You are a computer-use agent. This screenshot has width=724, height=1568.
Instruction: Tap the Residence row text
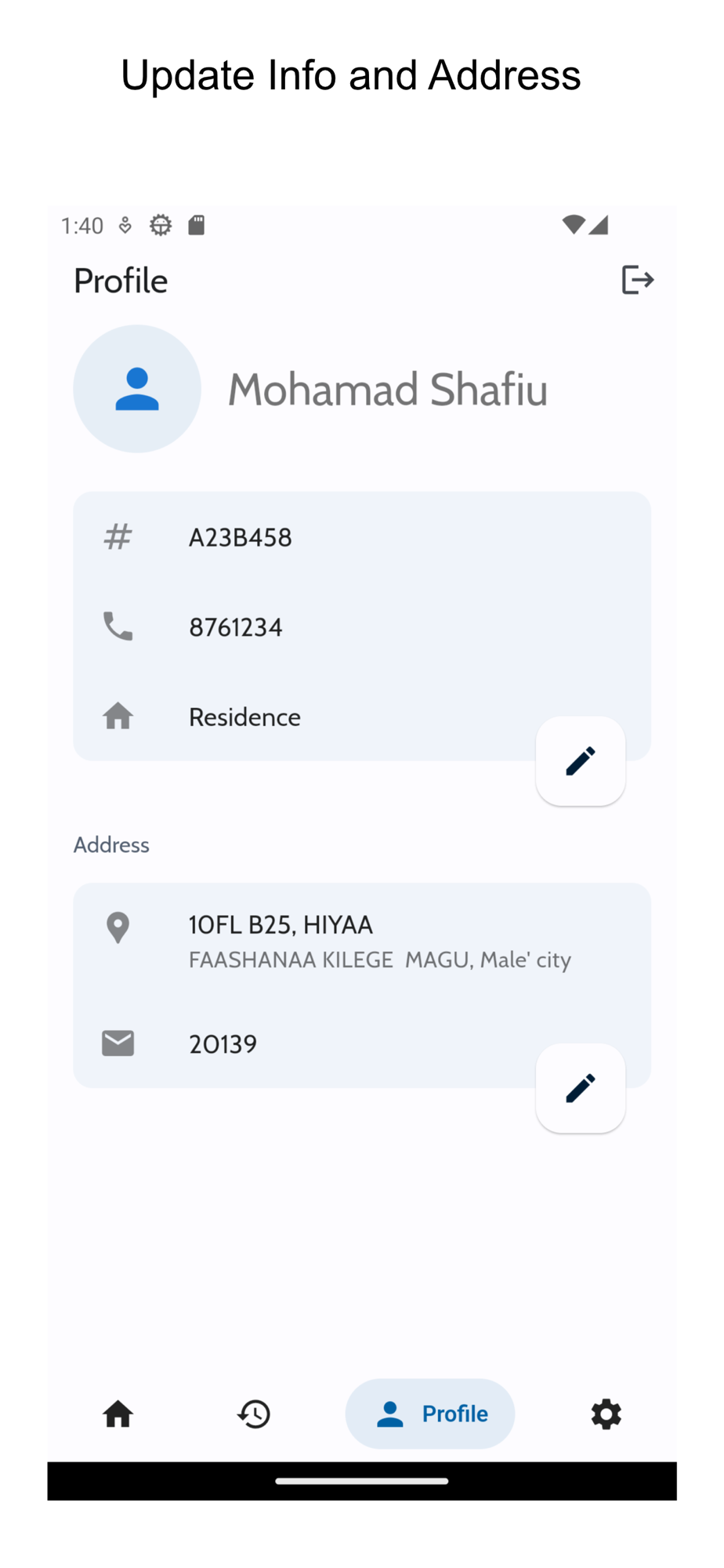(x=244, y=717)
